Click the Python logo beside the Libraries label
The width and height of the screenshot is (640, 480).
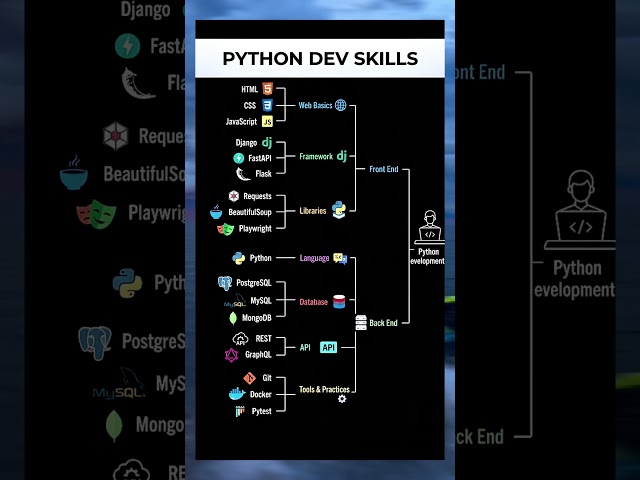click(339, 210)
